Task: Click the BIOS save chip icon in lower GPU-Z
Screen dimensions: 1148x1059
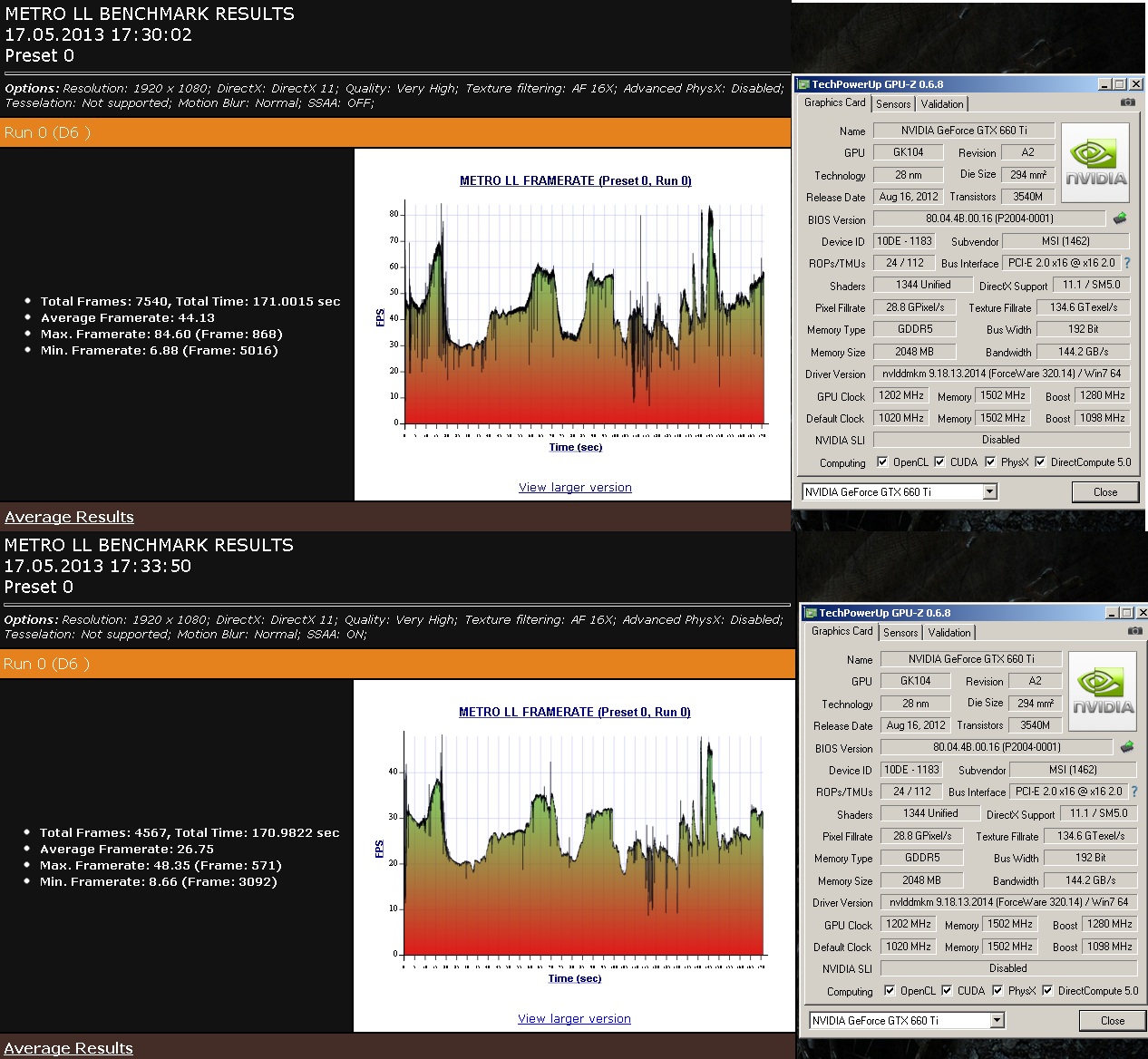Action: 1127,746
